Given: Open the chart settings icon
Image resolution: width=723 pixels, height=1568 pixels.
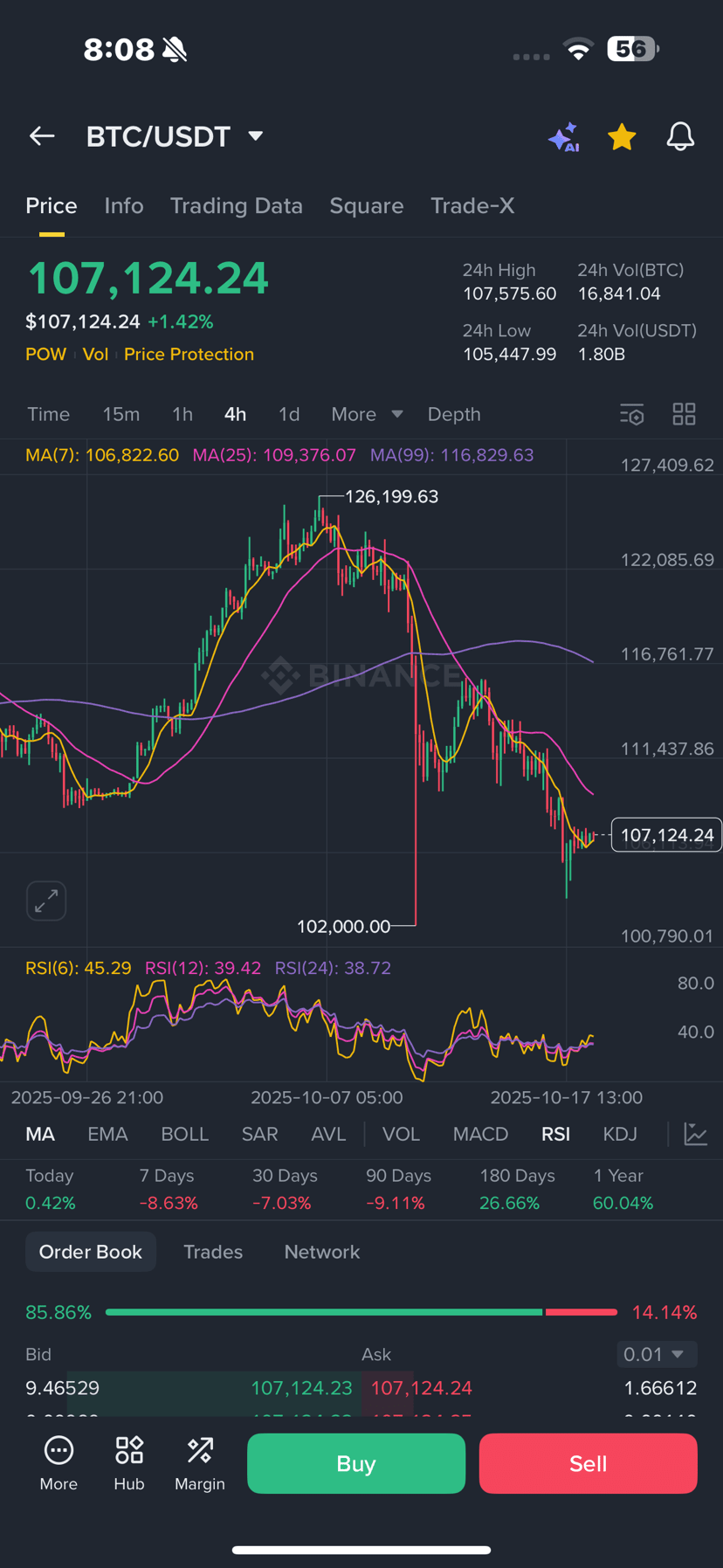Looking at the screenshot, I should click(632, 414).
